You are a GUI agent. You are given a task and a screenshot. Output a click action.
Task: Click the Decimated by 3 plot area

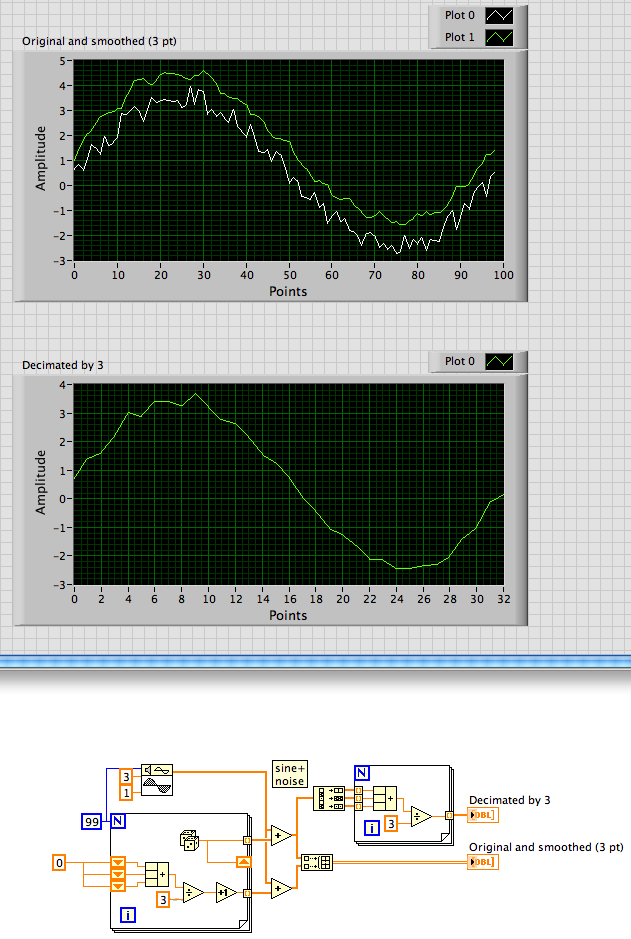tap(289, 484)
